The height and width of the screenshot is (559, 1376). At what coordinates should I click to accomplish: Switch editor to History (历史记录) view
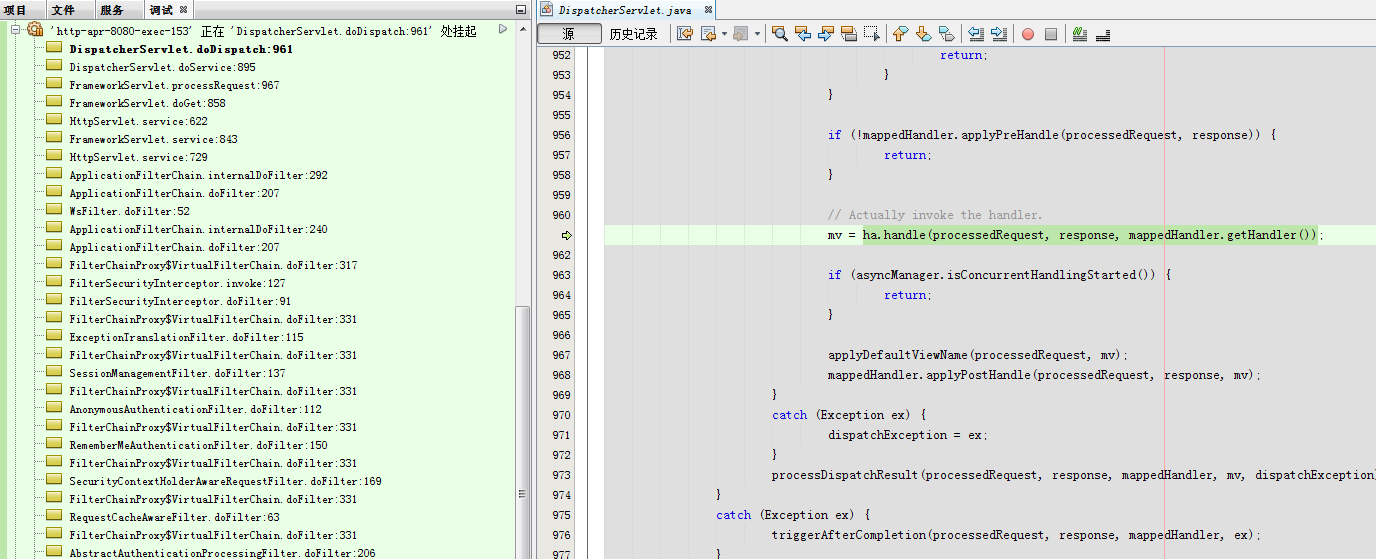click(634, 34)
